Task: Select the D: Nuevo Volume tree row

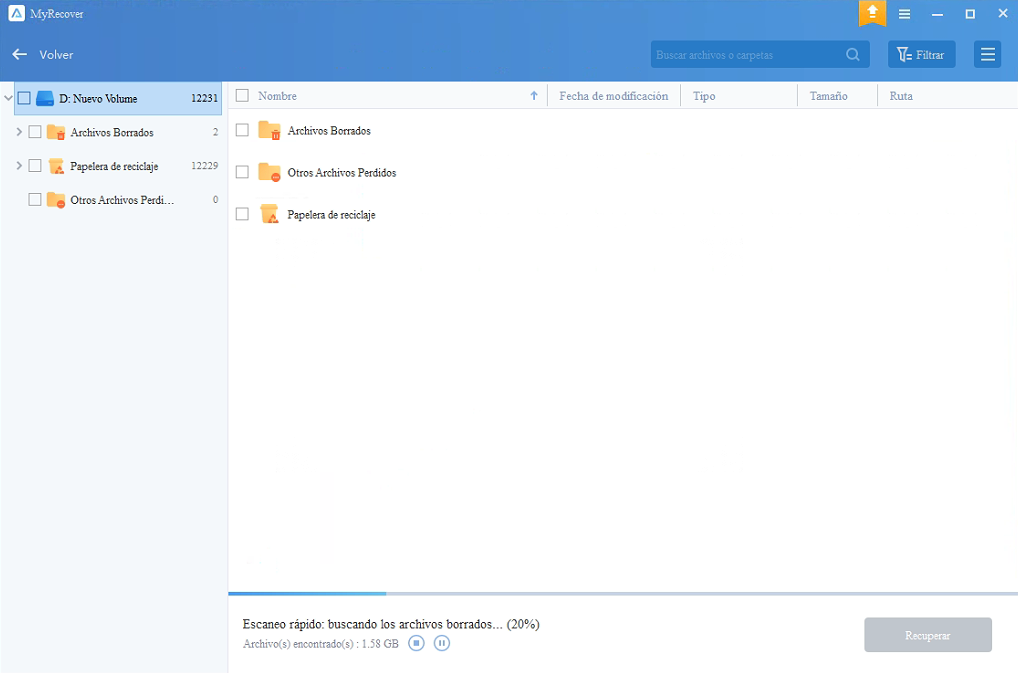Action: click(x=118, y=99)
